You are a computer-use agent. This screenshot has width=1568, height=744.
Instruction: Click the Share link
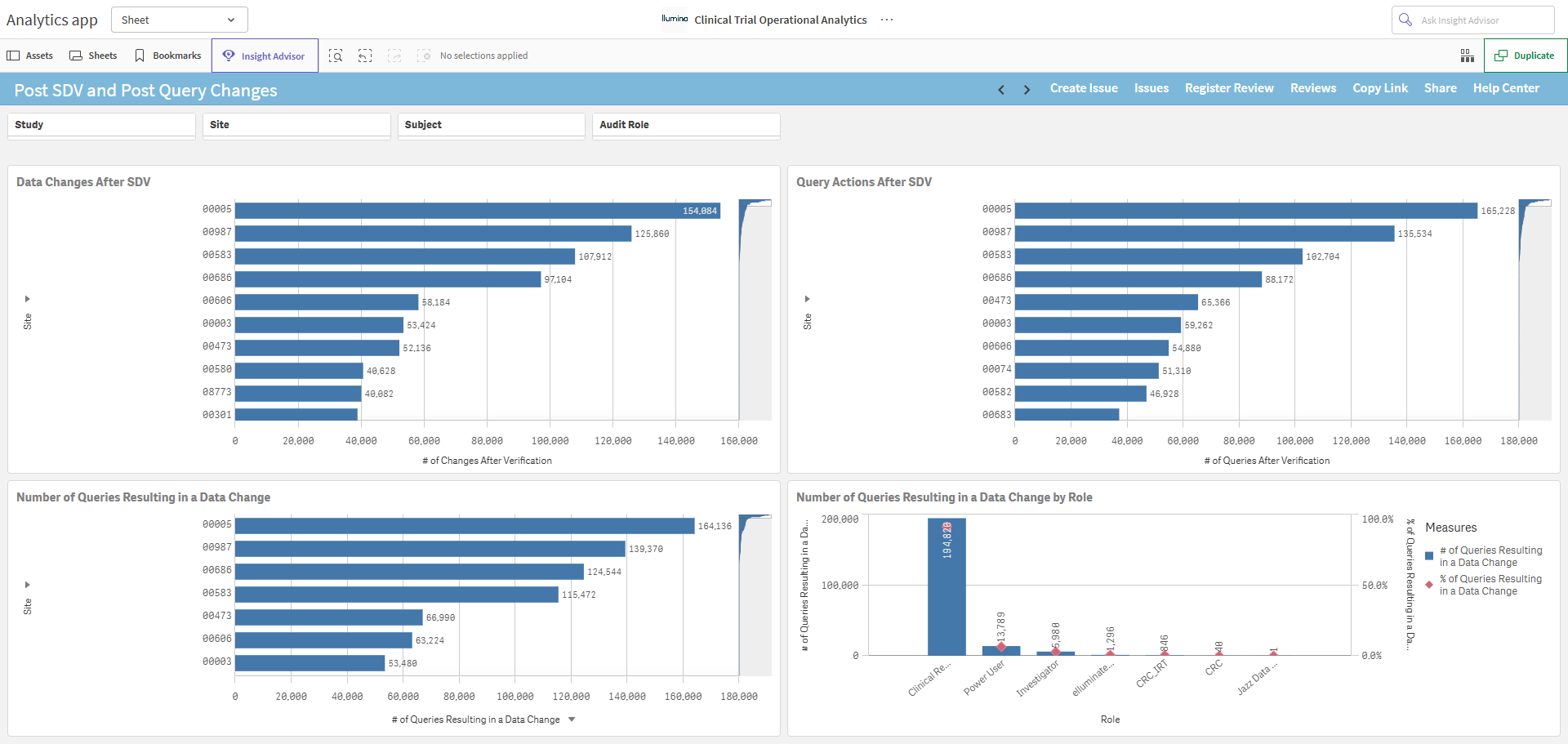[1441, 88]
